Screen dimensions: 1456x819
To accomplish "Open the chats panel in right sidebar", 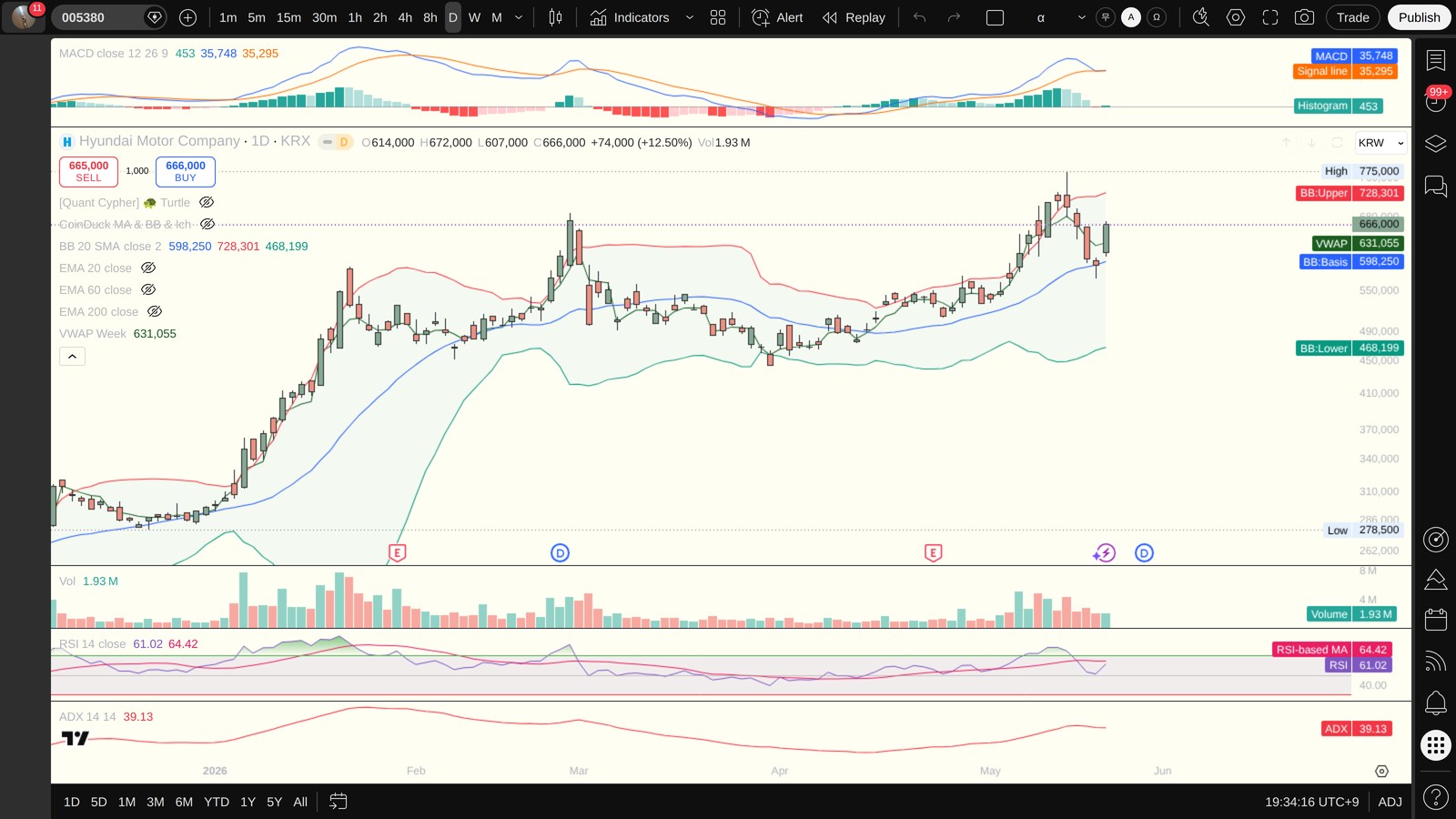I will 1436,187.
